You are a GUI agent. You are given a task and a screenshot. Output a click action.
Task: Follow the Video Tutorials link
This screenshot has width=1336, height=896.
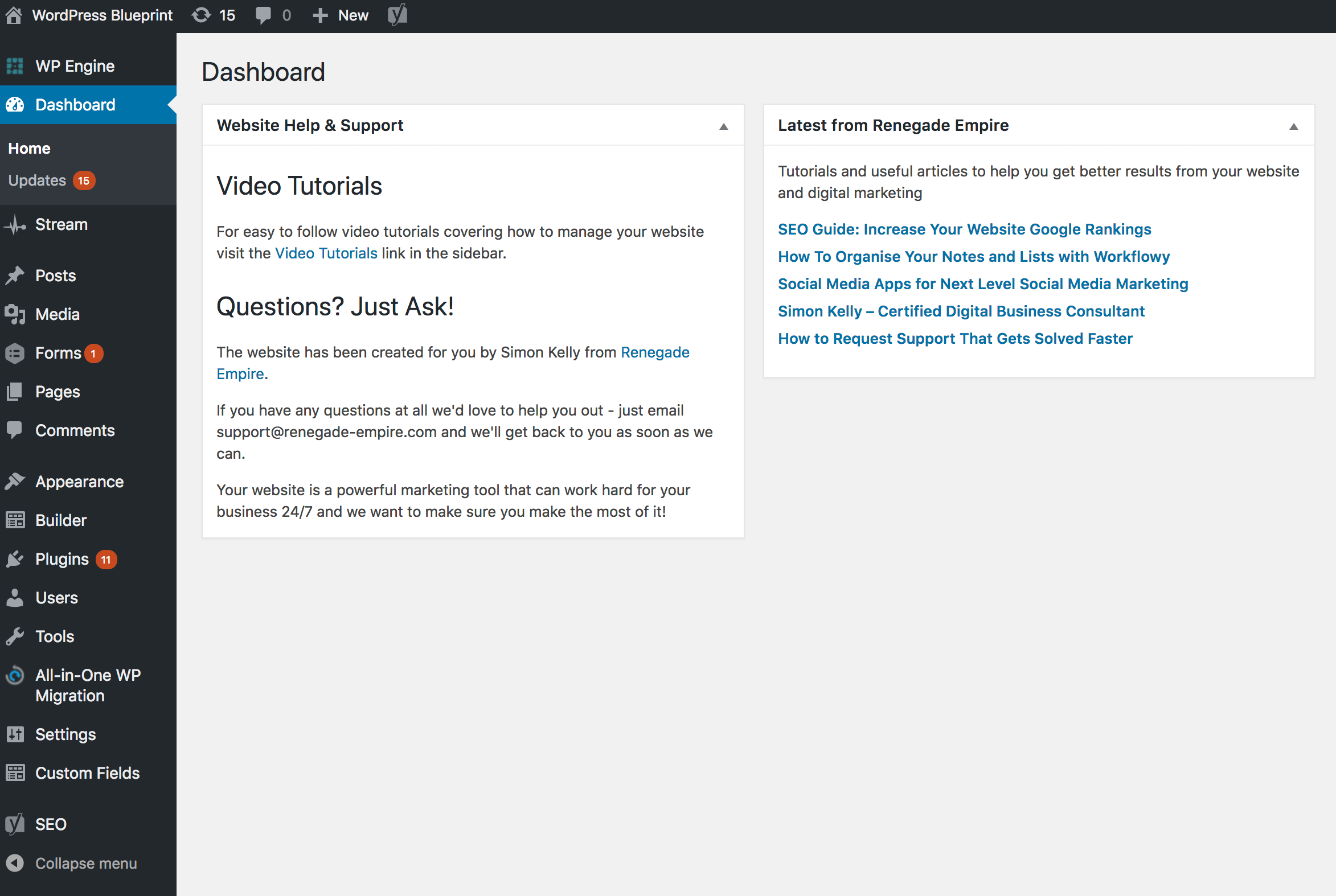pyautogui.click(x=326, y=253)
